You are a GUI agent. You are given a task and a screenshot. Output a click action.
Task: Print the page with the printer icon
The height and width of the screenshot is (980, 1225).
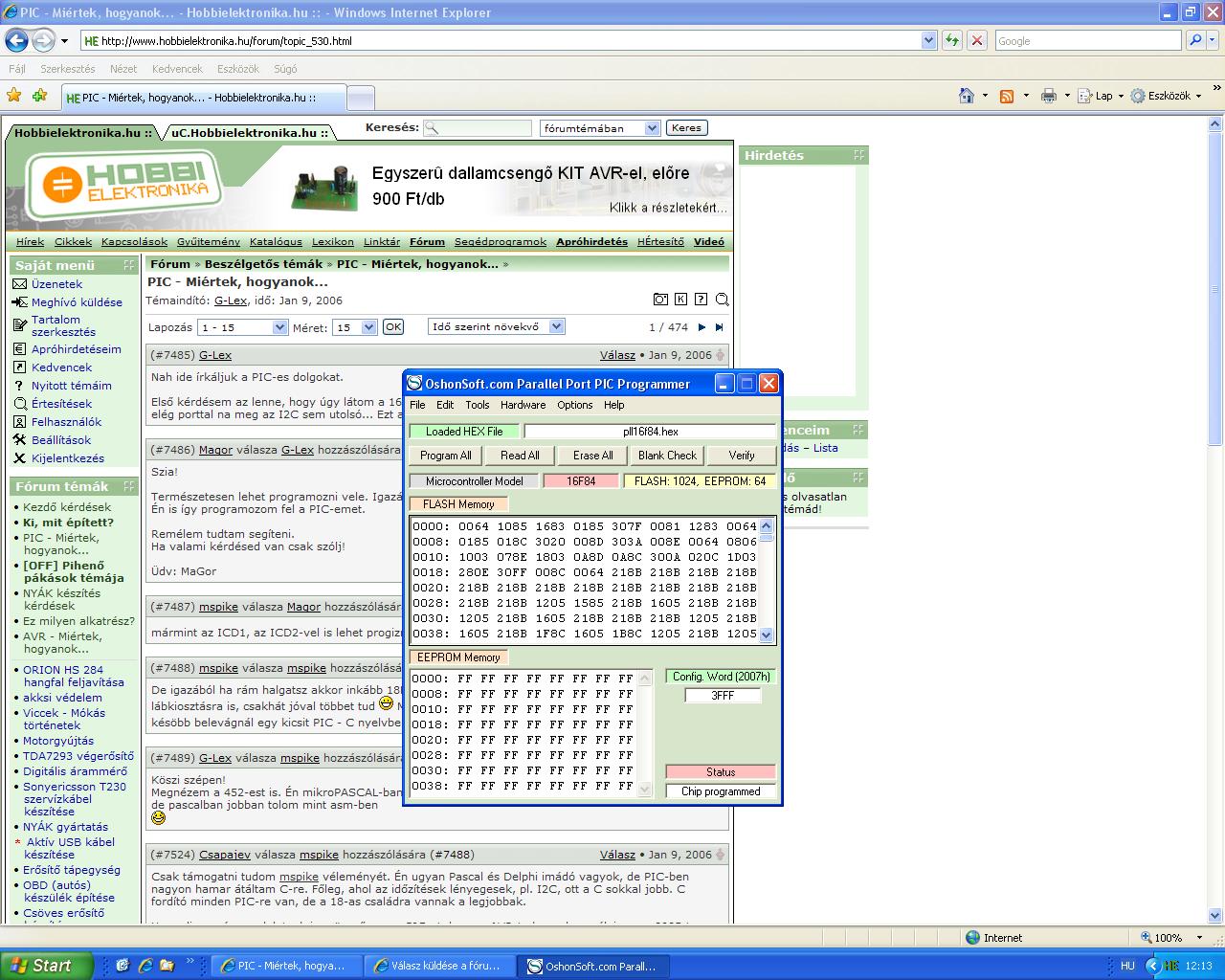point(1049,96)
